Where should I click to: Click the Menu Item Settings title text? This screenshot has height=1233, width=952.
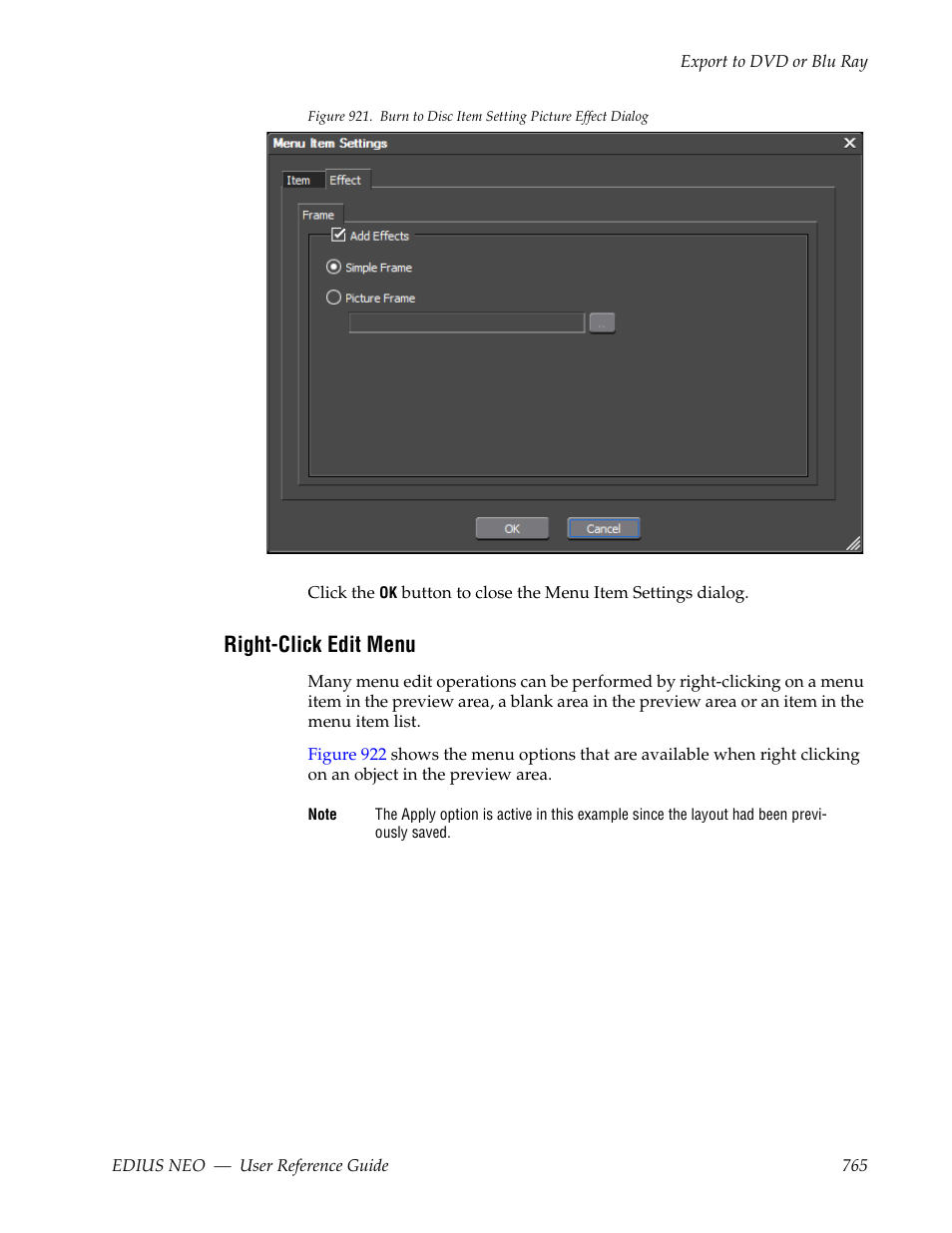coord(330,143)
